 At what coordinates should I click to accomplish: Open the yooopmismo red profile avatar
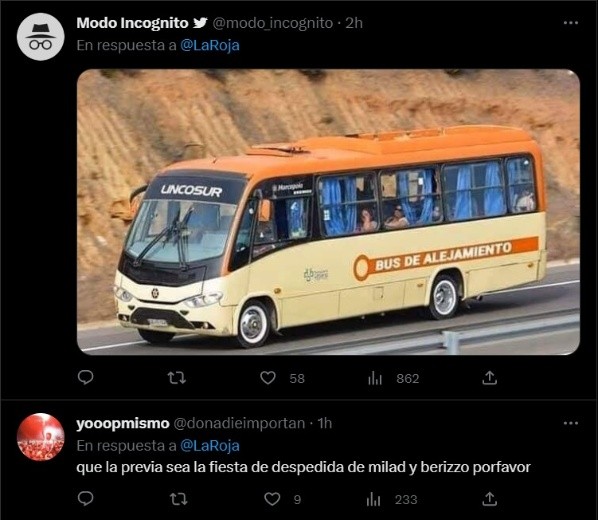40,437
